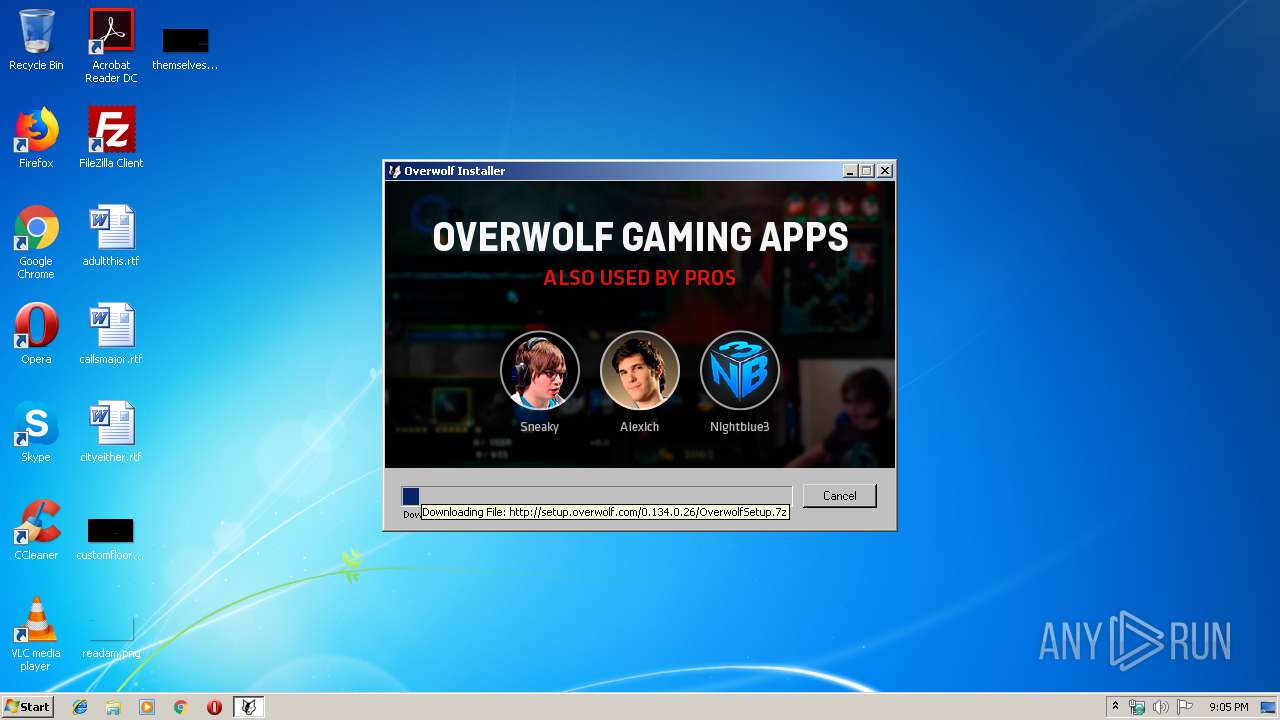The image size is (1280, 720).
Task: Click the Downloading File URL tooltip
Action: [x=605, y=512]
